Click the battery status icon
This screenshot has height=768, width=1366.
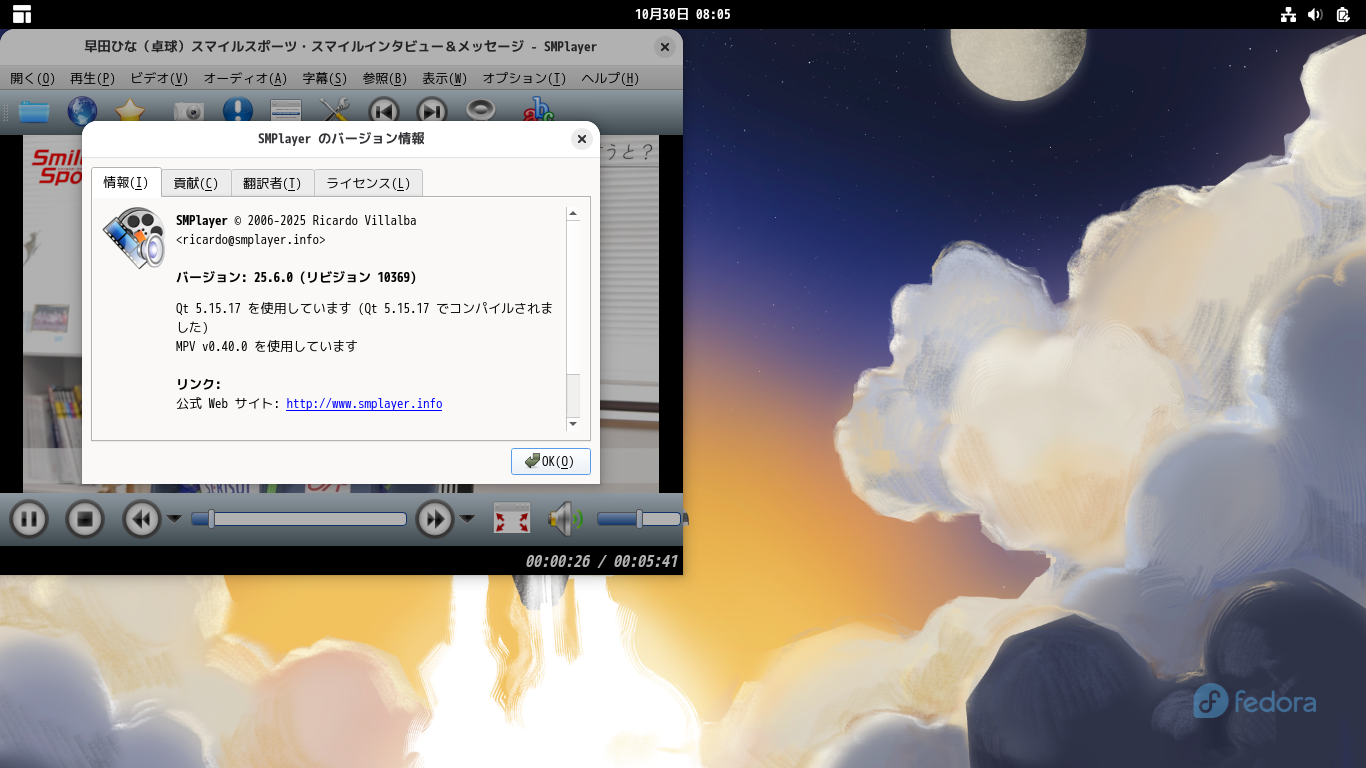point(1343,14)
